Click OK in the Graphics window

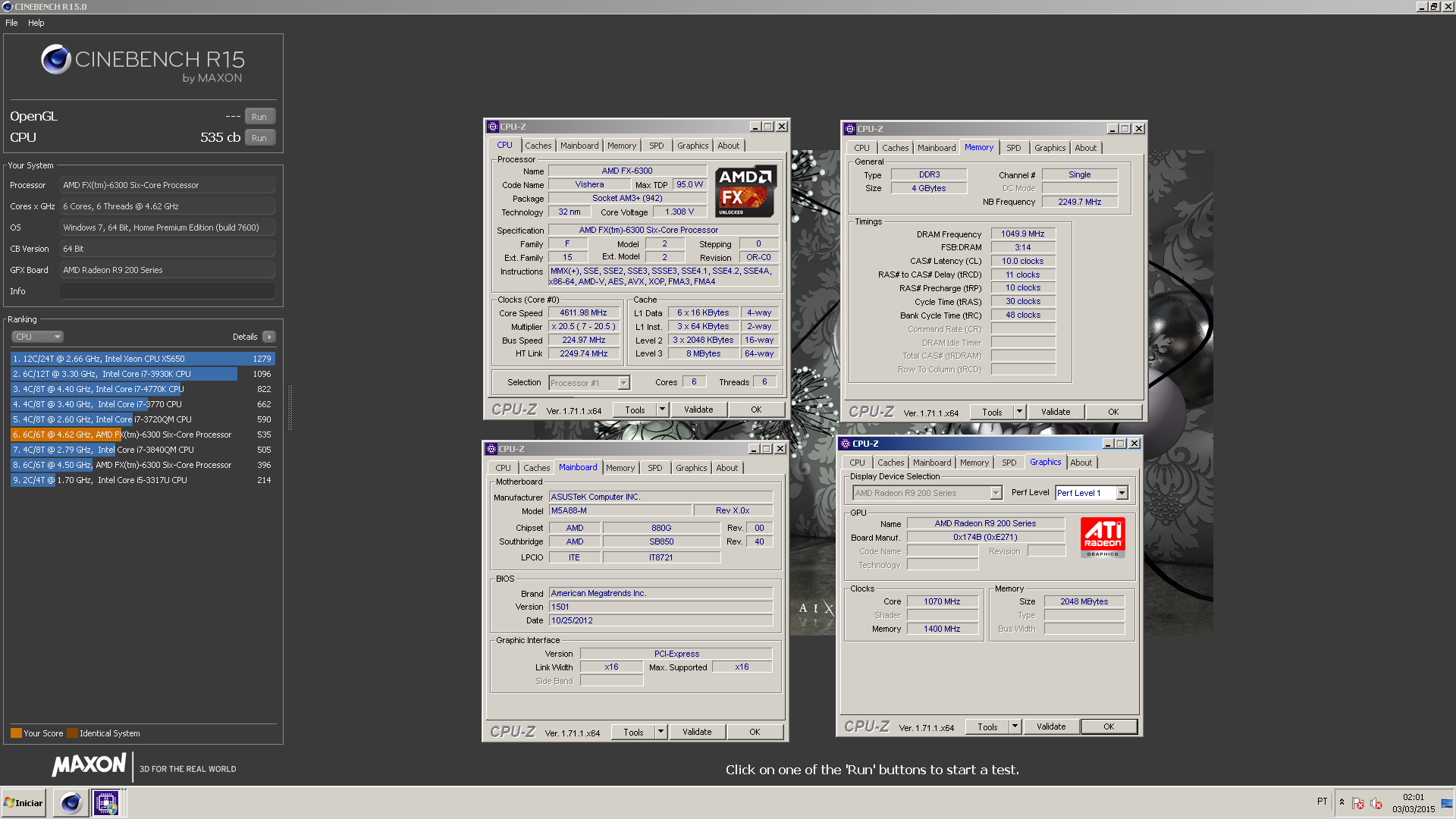(x=1109, y=726)
